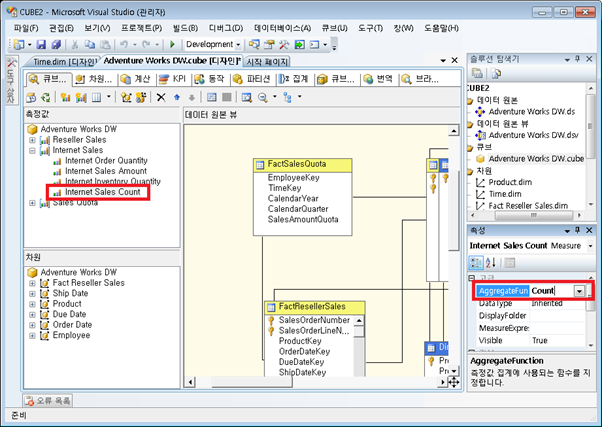Click the Find Table icon in cube toolbar
Image resolution: width=602 pixels, height=427 pixels.
tap(246, 98)
